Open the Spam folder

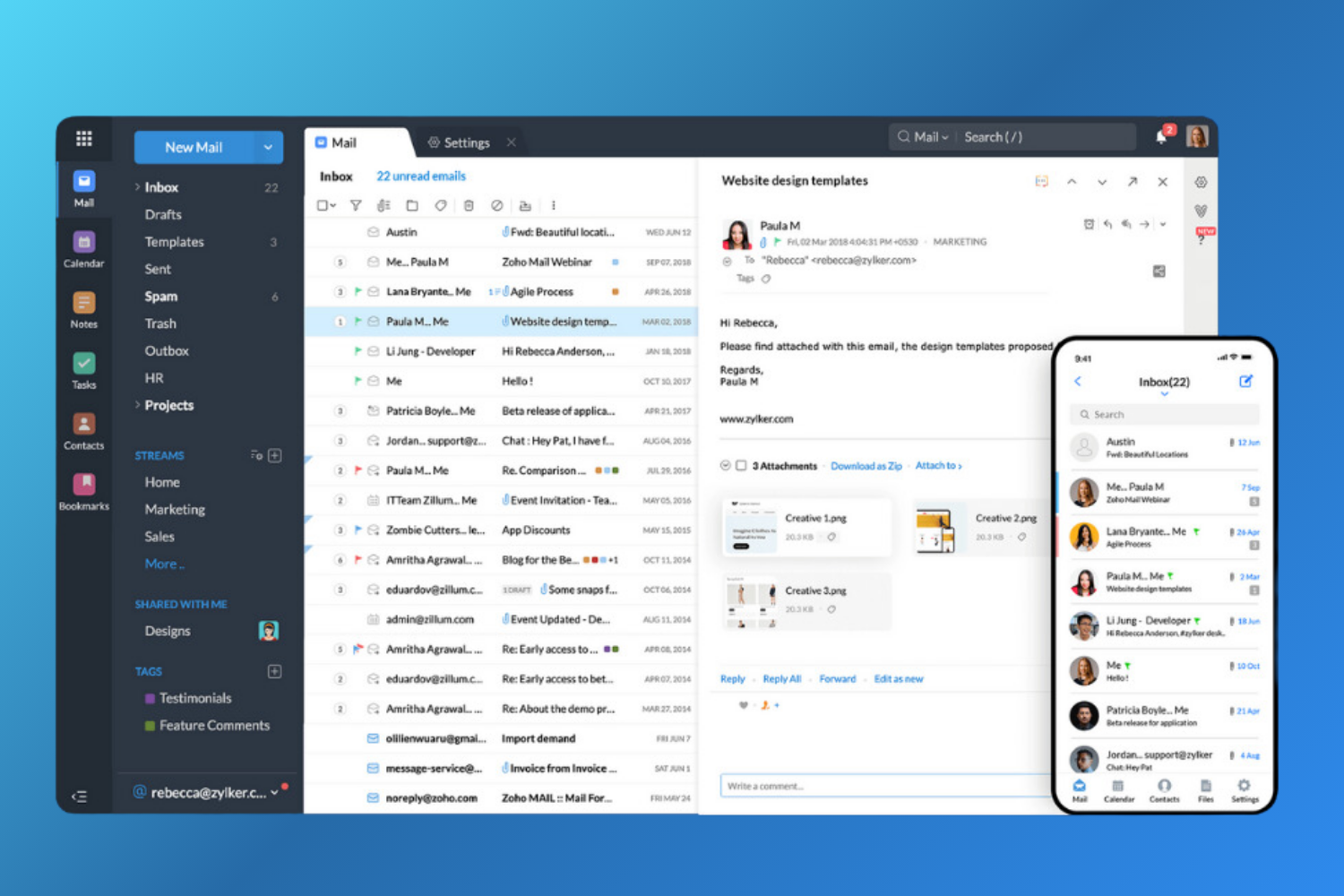(x=161, y=296)
